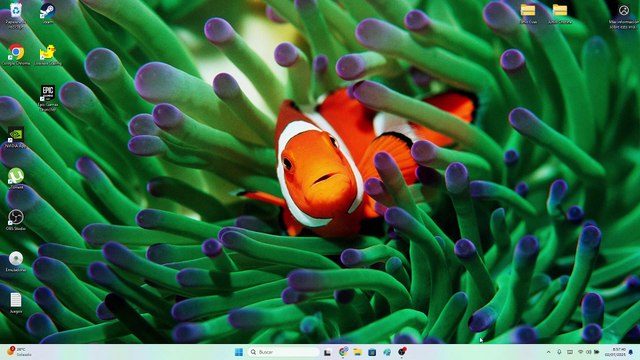The width and height of the screenshot is (640, 360).
Task: Open the Windows Start menu
Action: pos(239,352)
